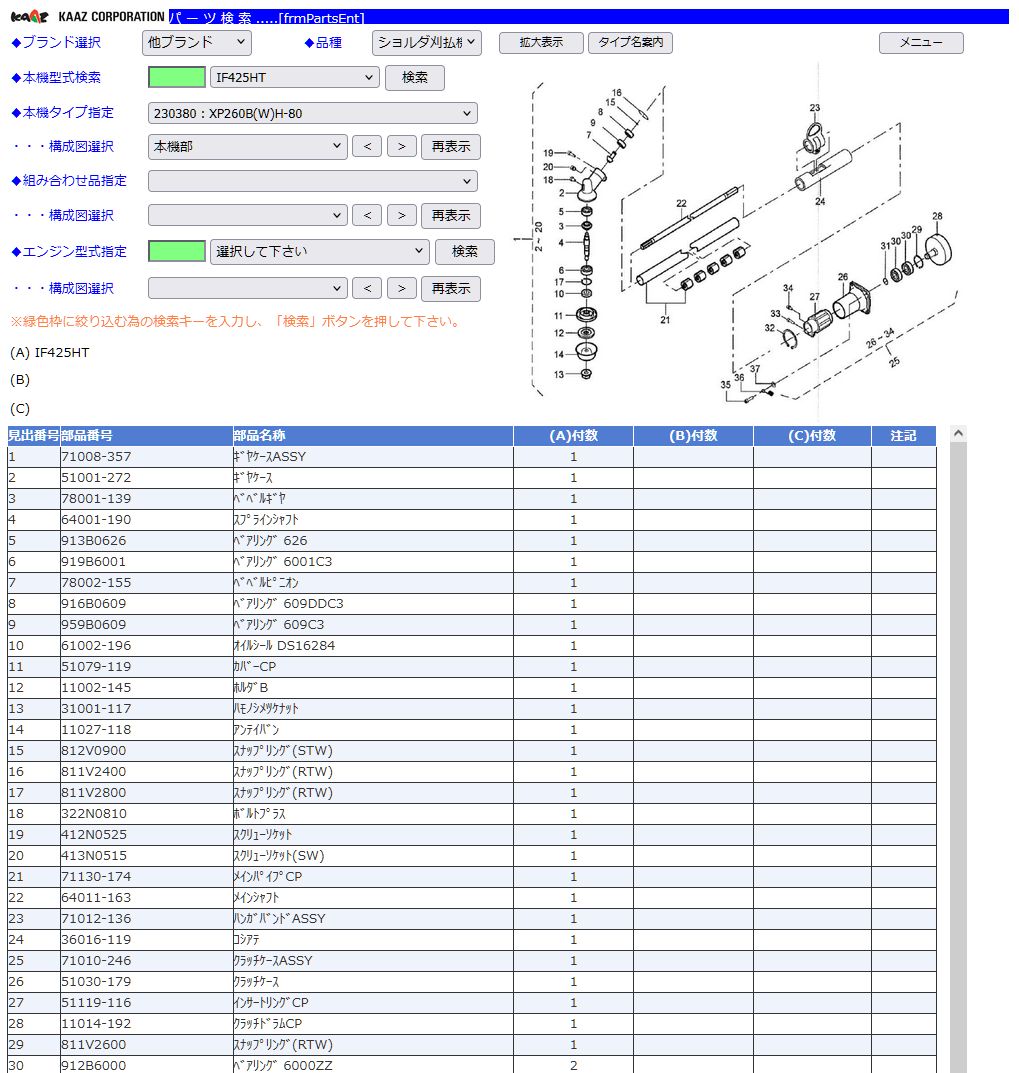Expand the engine dropdown showing 選択して下さい
Viewport: 1019px width, 1073px height.
point(320,252)
